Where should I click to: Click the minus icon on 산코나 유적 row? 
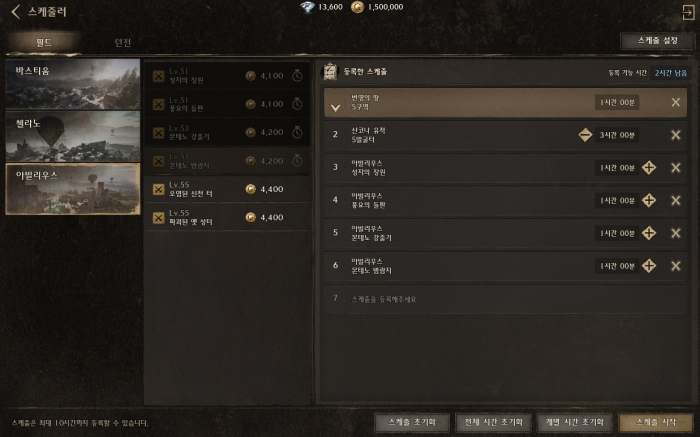(x=585, y=135)
